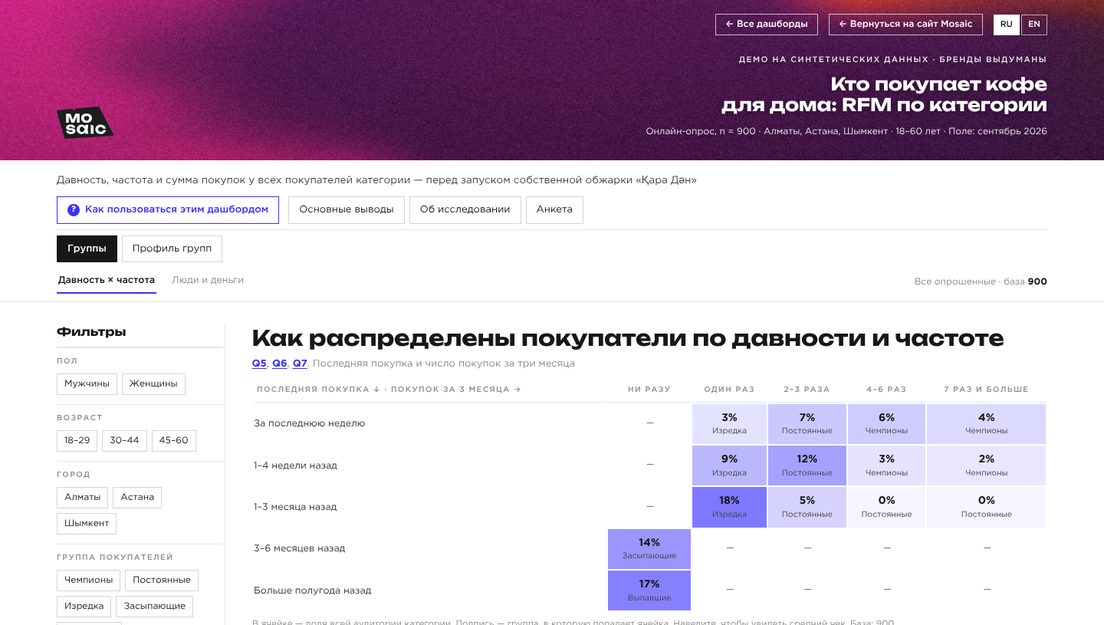Filter by city Шымкент
This screenshot has height=625, width=1104.
87,524
